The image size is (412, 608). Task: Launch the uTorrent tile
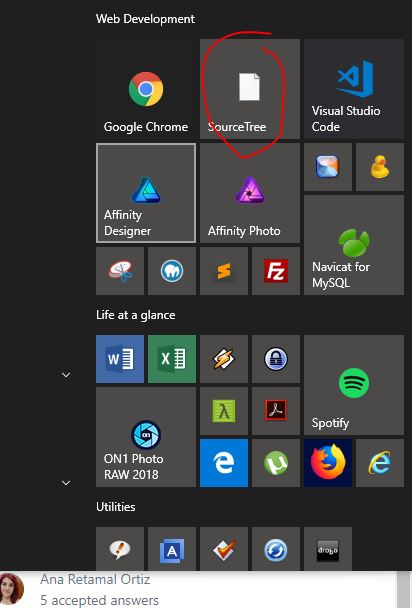[x=276, y=463]
